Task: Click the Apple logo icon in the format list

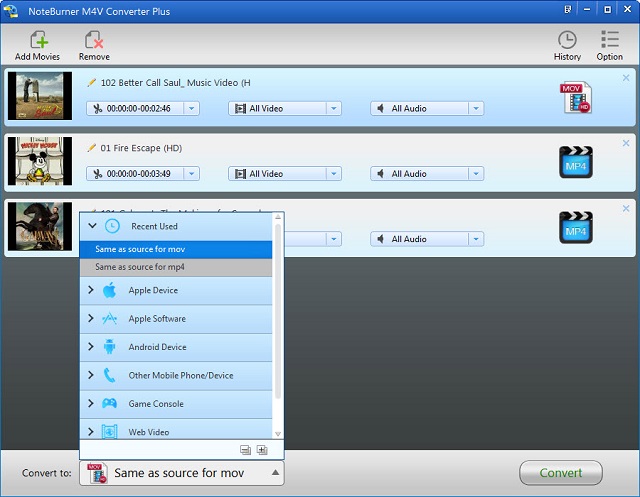Action: pos(109,290)
